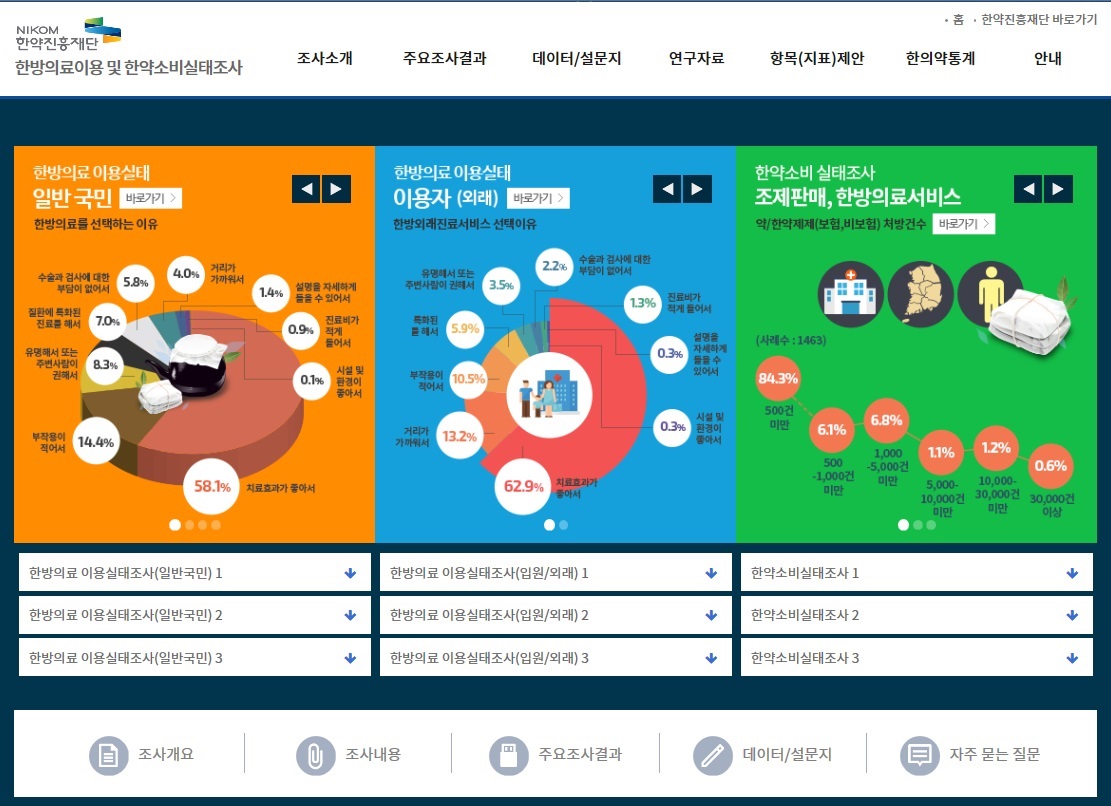Viewport: 1111px width, 806px height.
Task: Click the 주요조사결과 USB drive icon
Action: 508,755
